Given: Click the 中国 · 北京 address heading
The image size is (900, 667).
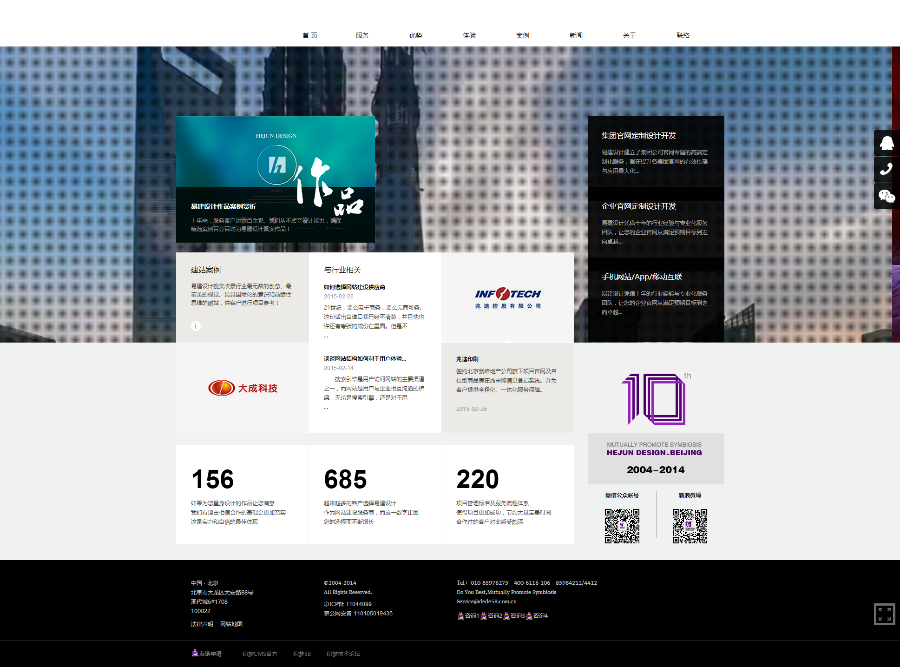Looking at the screenshot, I should pos(204,583).
